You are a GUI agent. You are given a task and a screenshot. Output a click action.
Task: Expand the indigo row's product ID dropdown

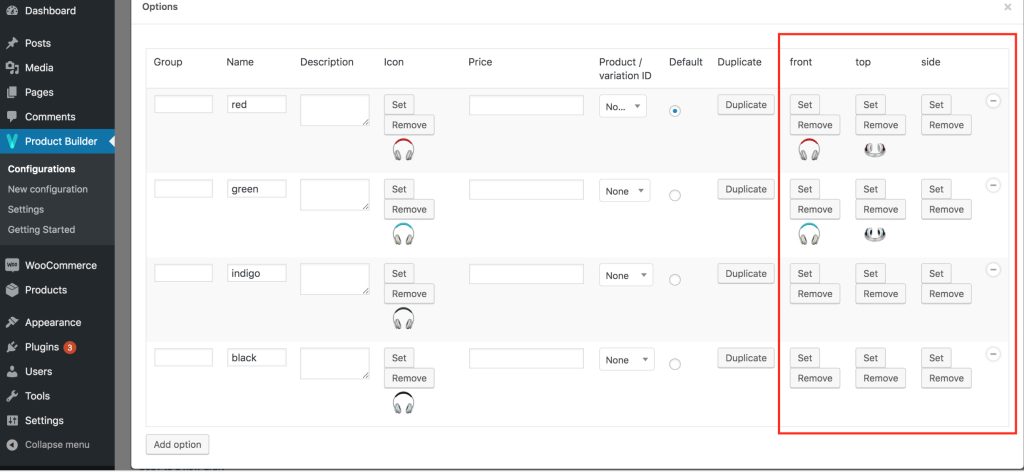626,275
